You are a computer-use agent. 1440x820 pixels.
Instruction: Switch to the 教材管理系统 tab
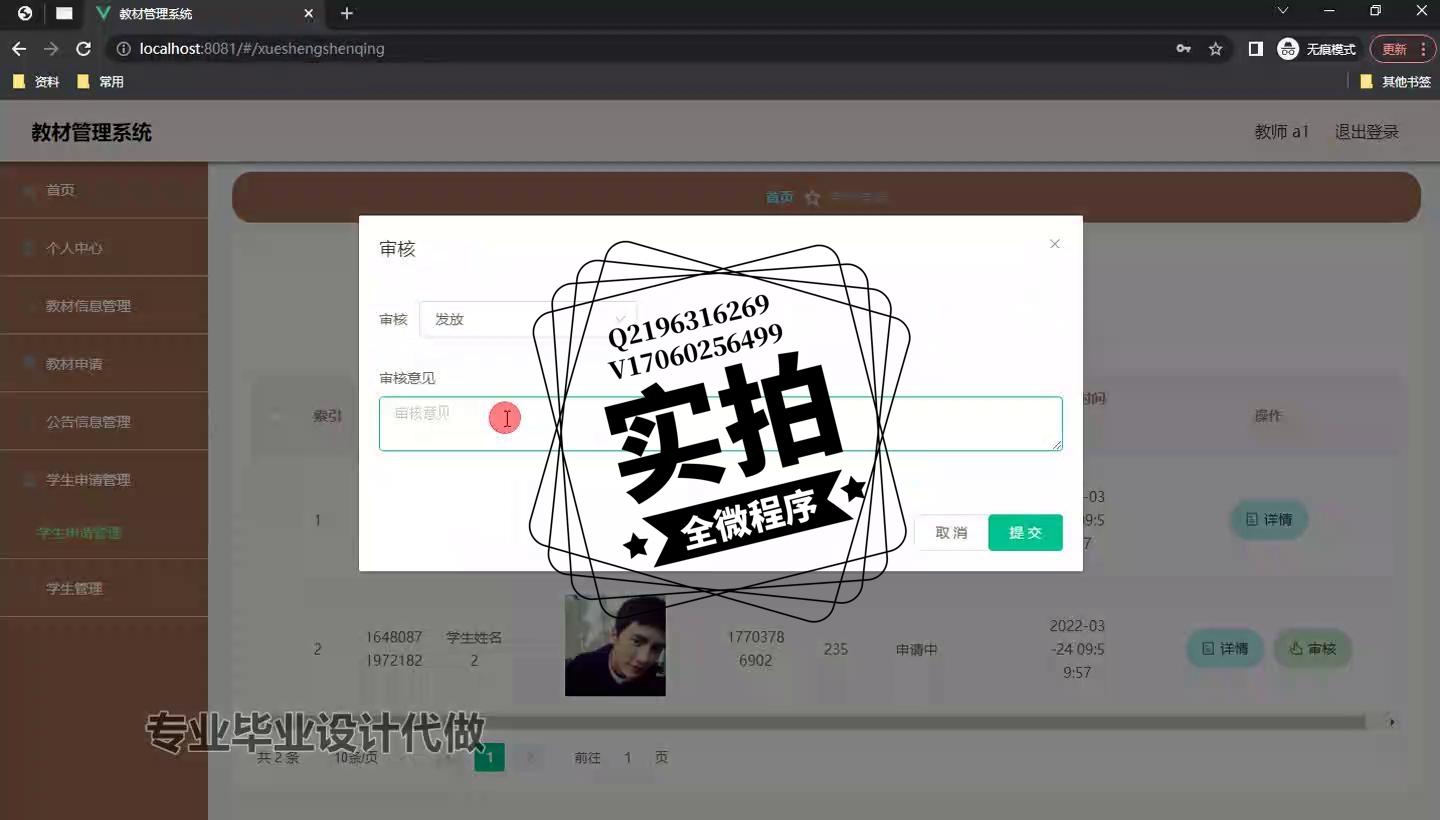tap(205, 14)
